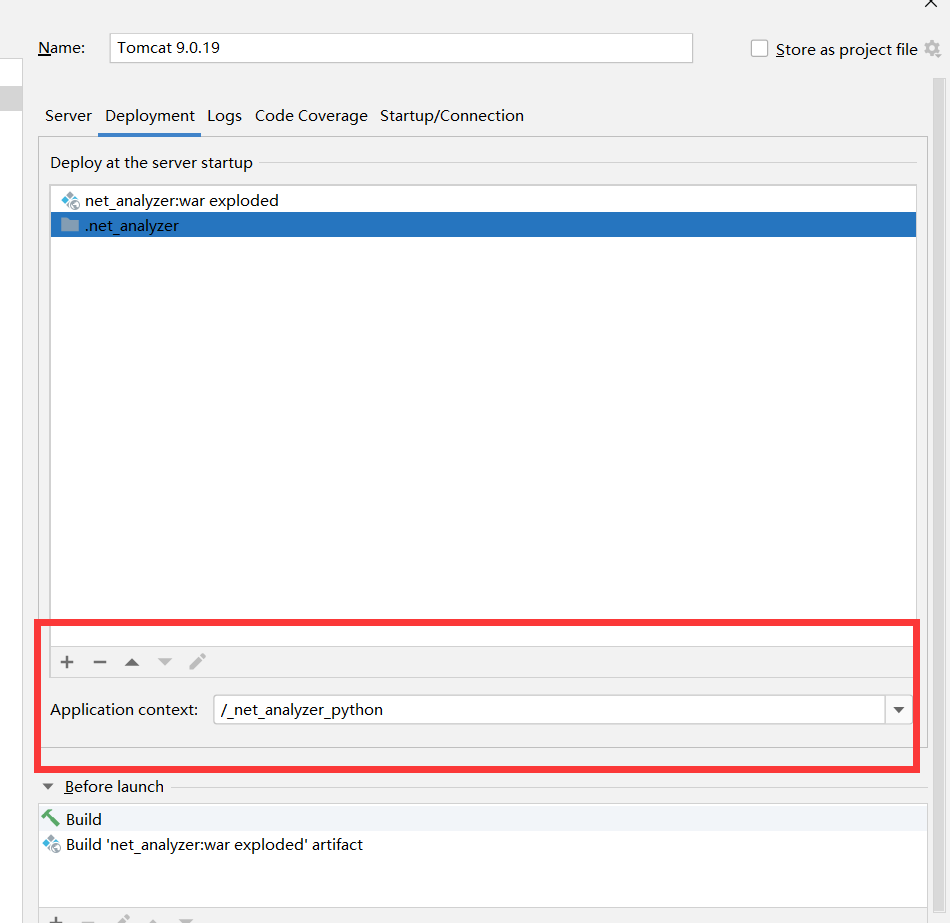Focus the Name input field
The width and height of the screenshot is (950, 923).
tap(401, 48)
